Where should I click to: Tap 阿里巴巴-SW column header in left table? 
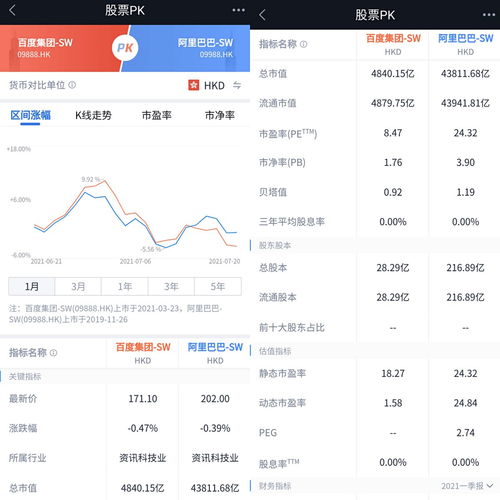(x=215, y=353)
